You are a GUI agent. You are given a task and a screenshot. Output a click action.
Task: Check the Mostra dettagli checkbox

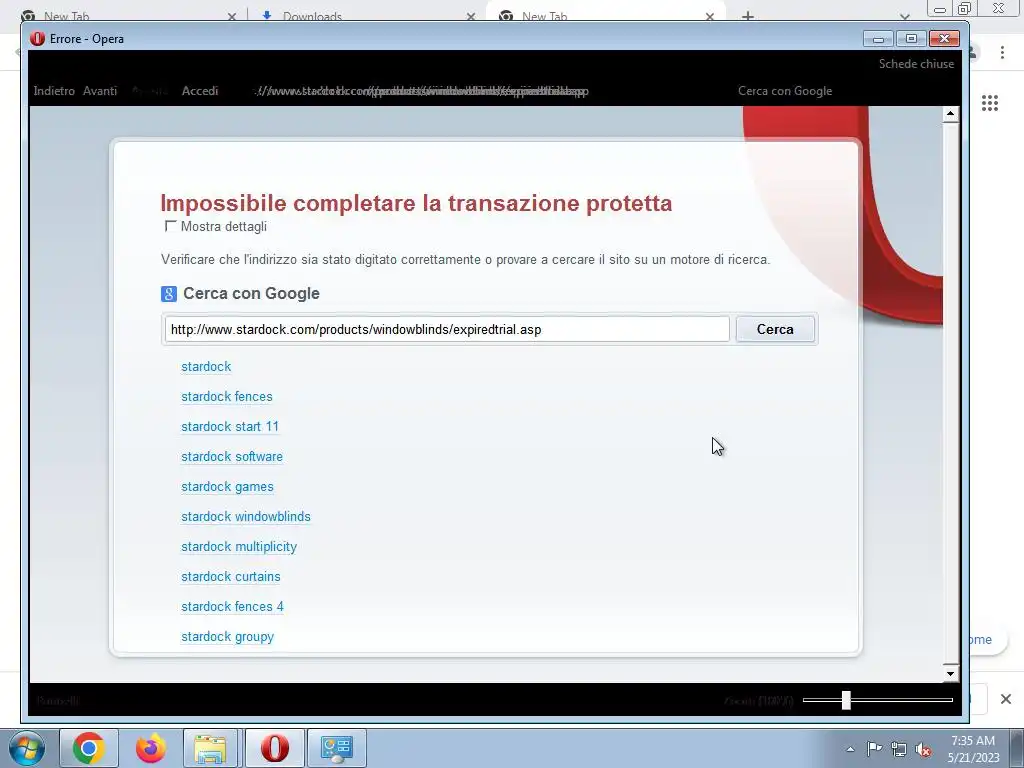tap(170, 226)
